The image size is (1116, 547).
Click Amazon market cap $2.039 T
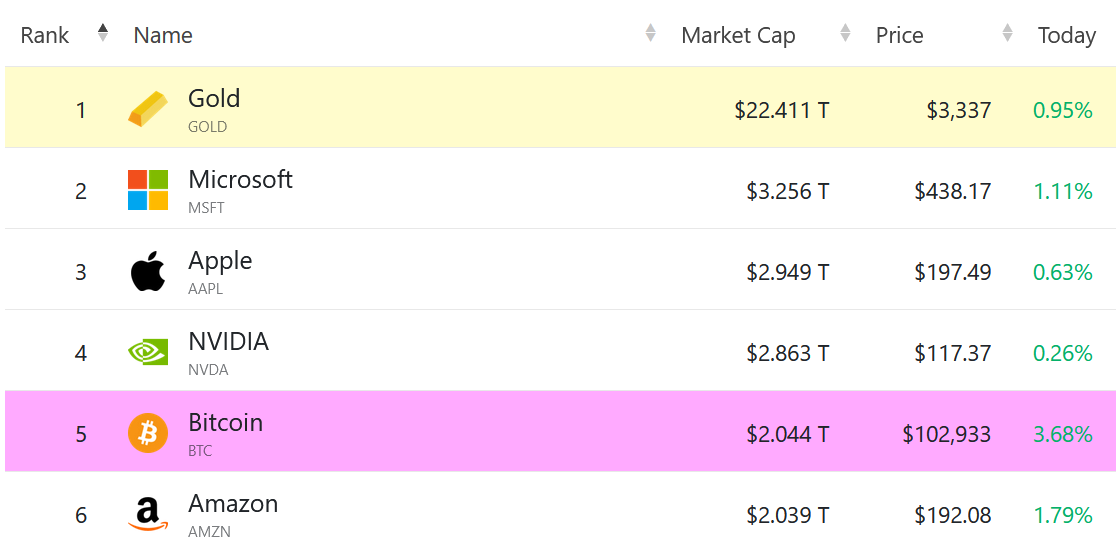coord(788,516)
